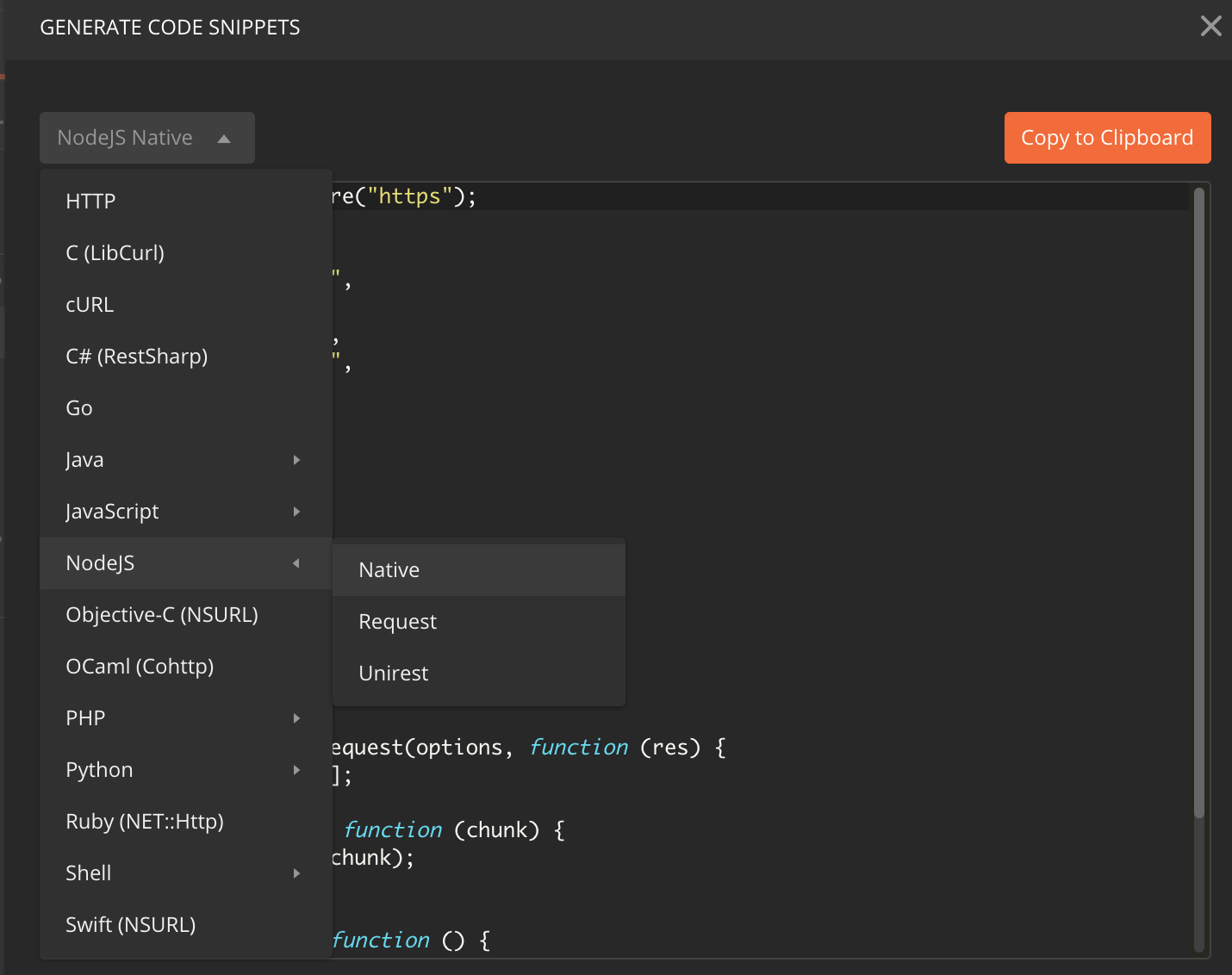Select HTTP from the language list
The height and width of the screenshot is (975, 1232).
point(186,202)
